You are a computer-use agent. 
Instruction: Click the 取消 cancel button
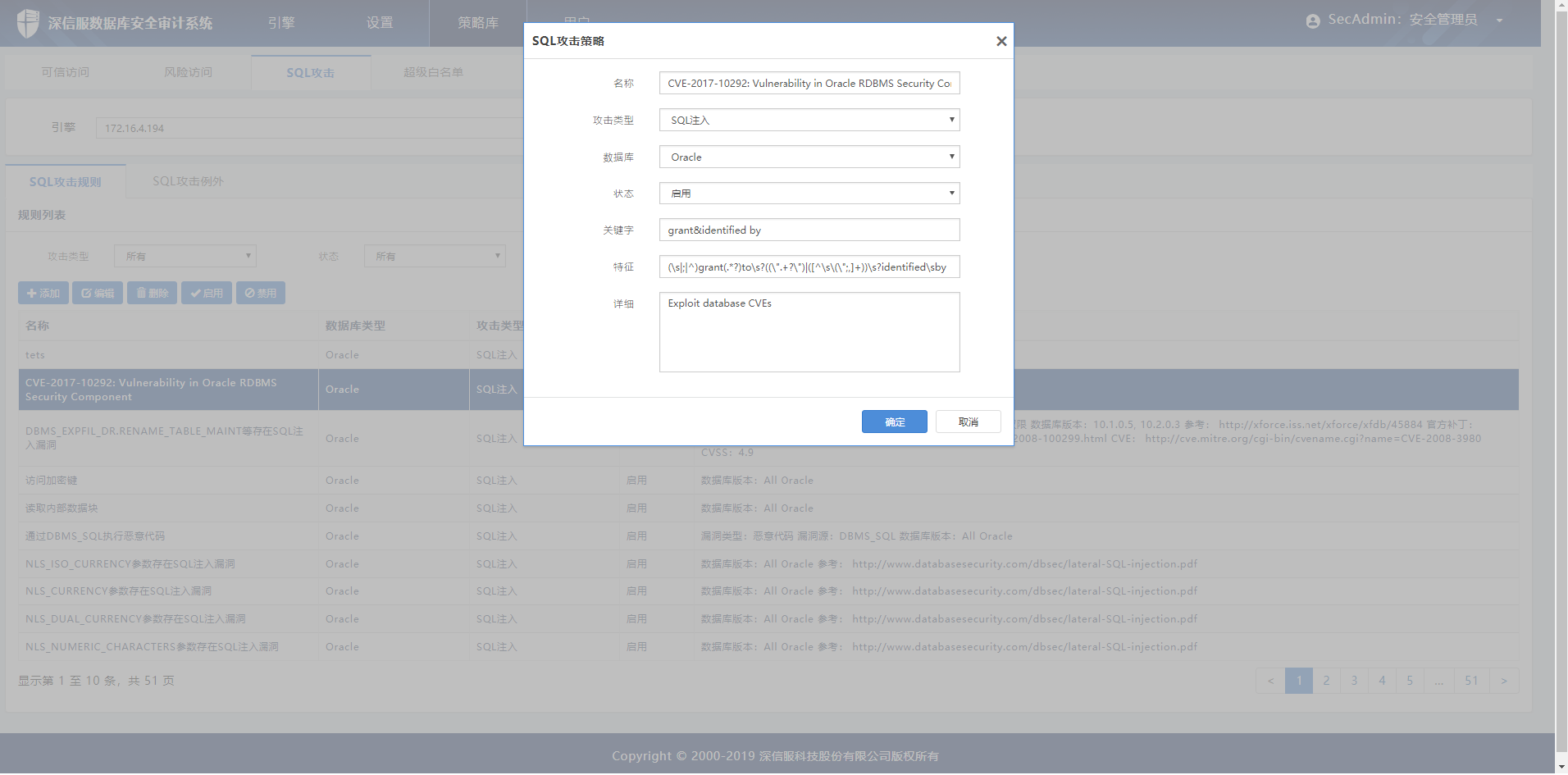click(x=968, y=422)
